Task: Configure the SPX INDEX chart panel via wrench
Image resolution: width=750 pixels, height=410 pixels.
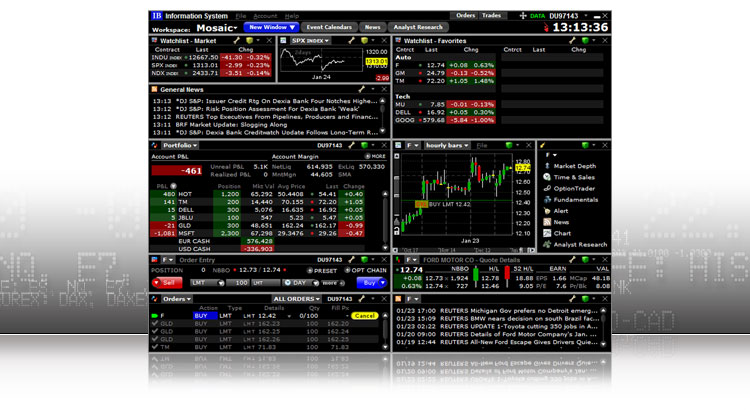Action: point(352,41)
